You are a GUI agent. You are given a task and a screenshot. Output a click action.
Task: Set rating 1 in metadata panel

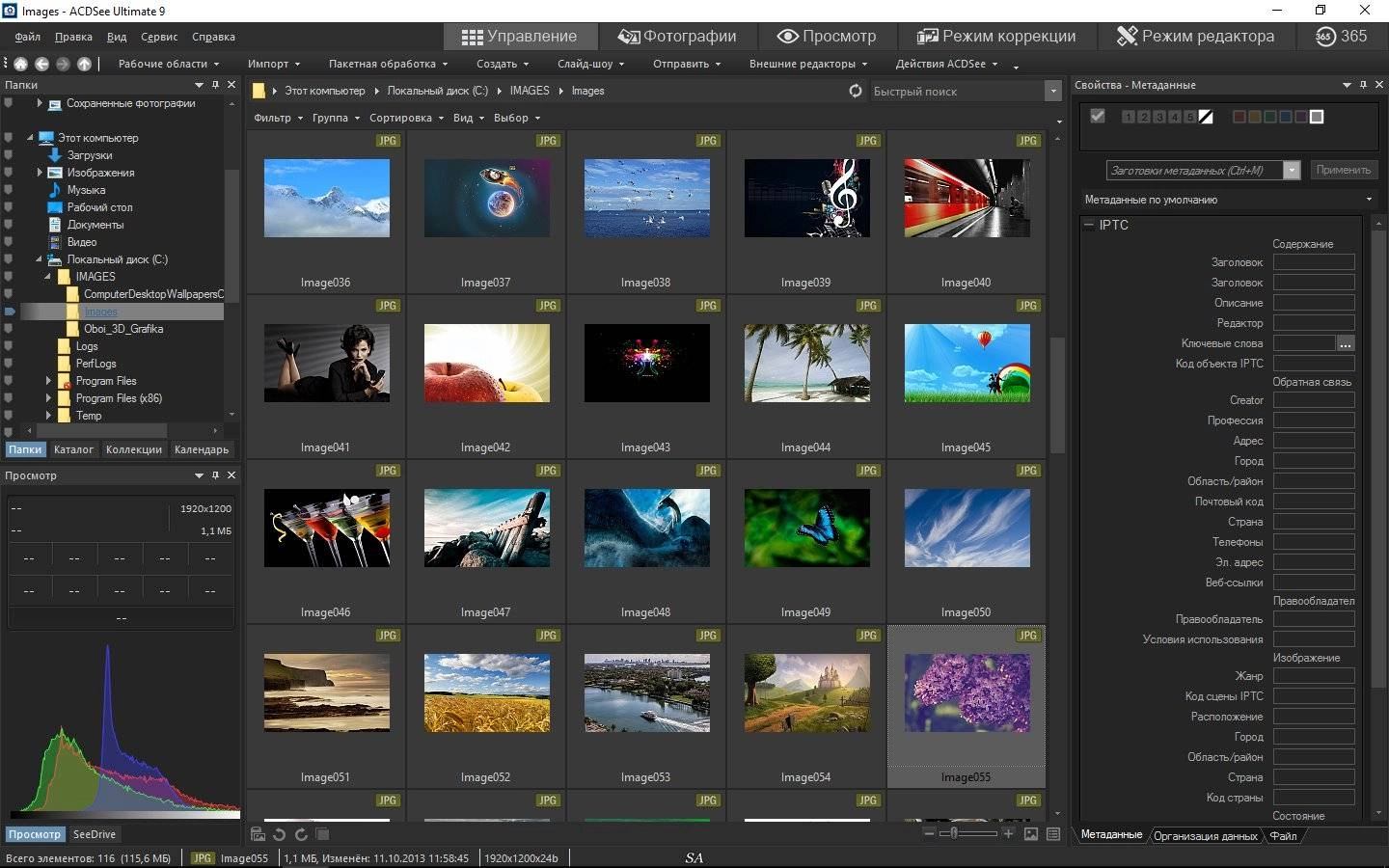(1129, 117)
